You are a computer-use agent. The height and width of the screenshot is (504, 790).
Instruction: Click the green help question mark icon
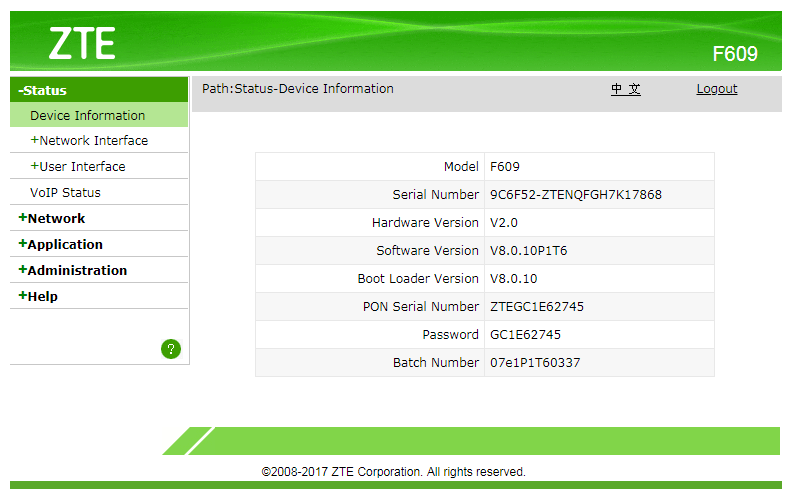click(171, 349)
